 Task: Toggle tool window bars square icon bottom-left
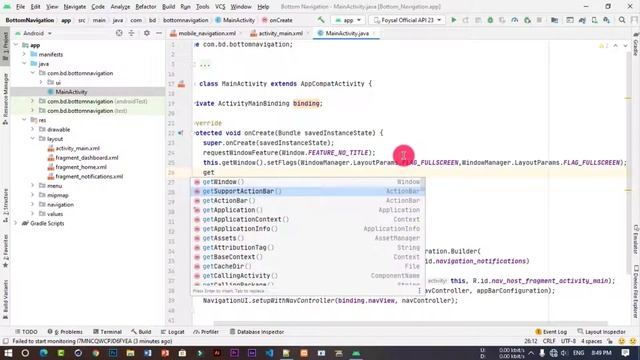click(x=5, y=341)
